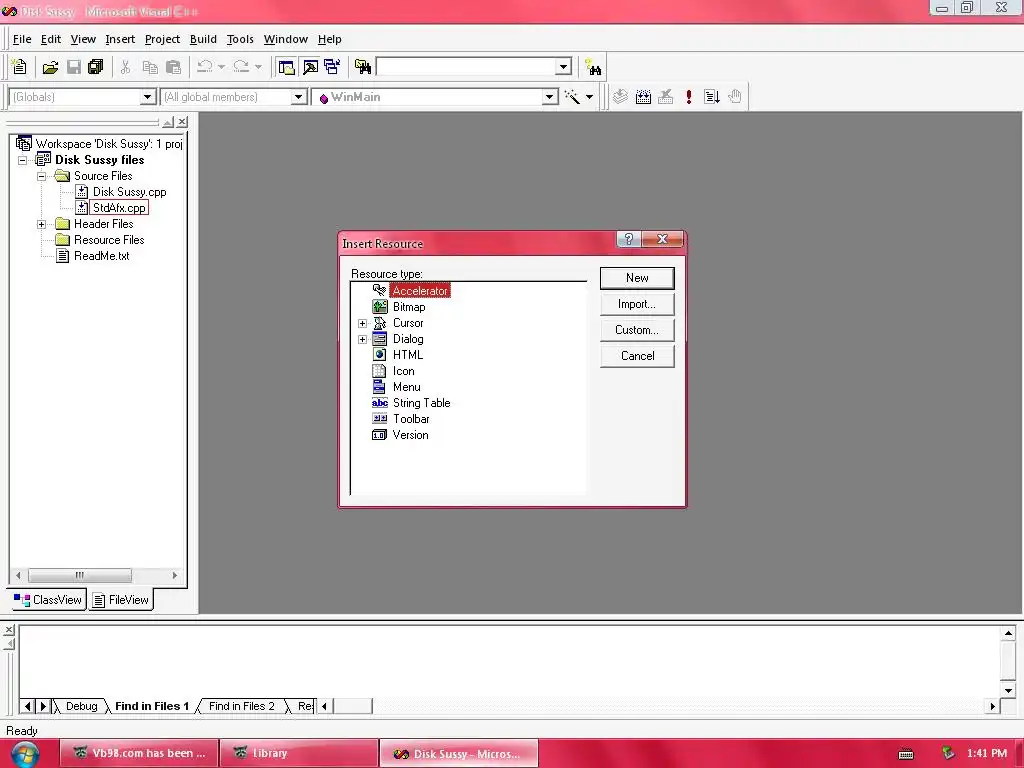Click the Find in Files icon
This screenshot has width=1024, height=768.
tap(362, 67)
